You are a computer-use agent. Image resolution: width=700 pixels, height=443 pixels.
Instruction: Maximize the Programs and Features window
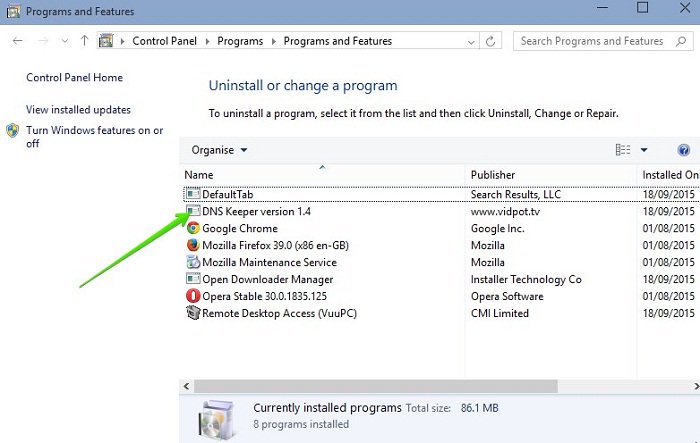(x=642, y=7)
